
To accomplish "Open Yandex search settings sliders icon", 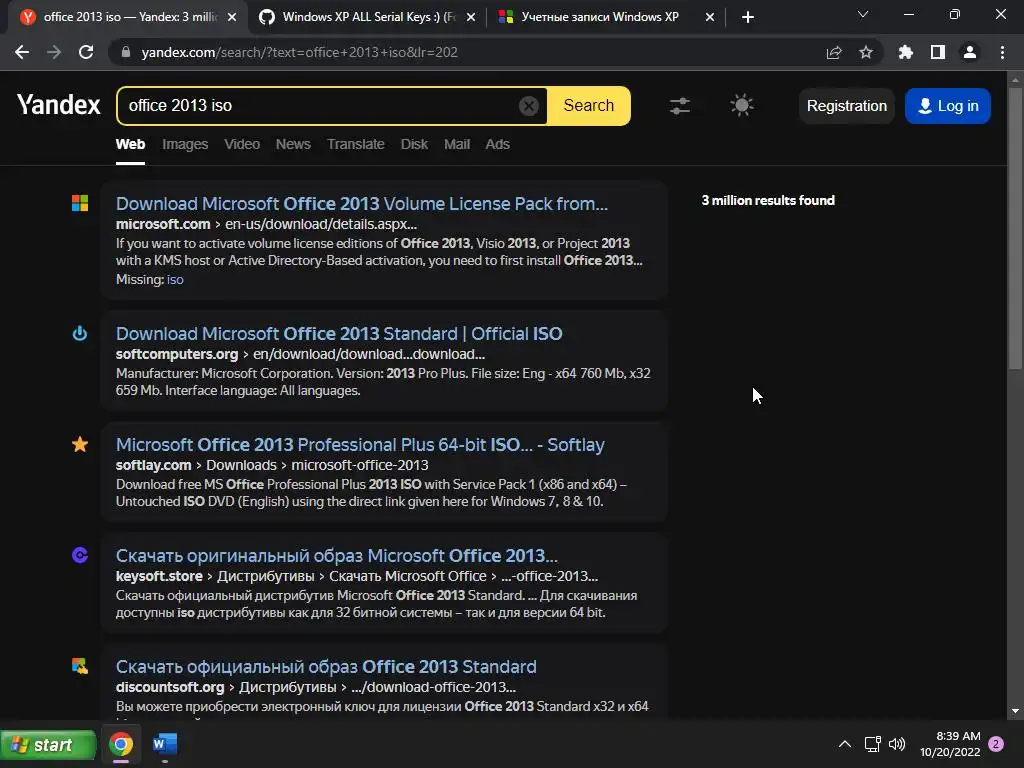I will [680, 105].
